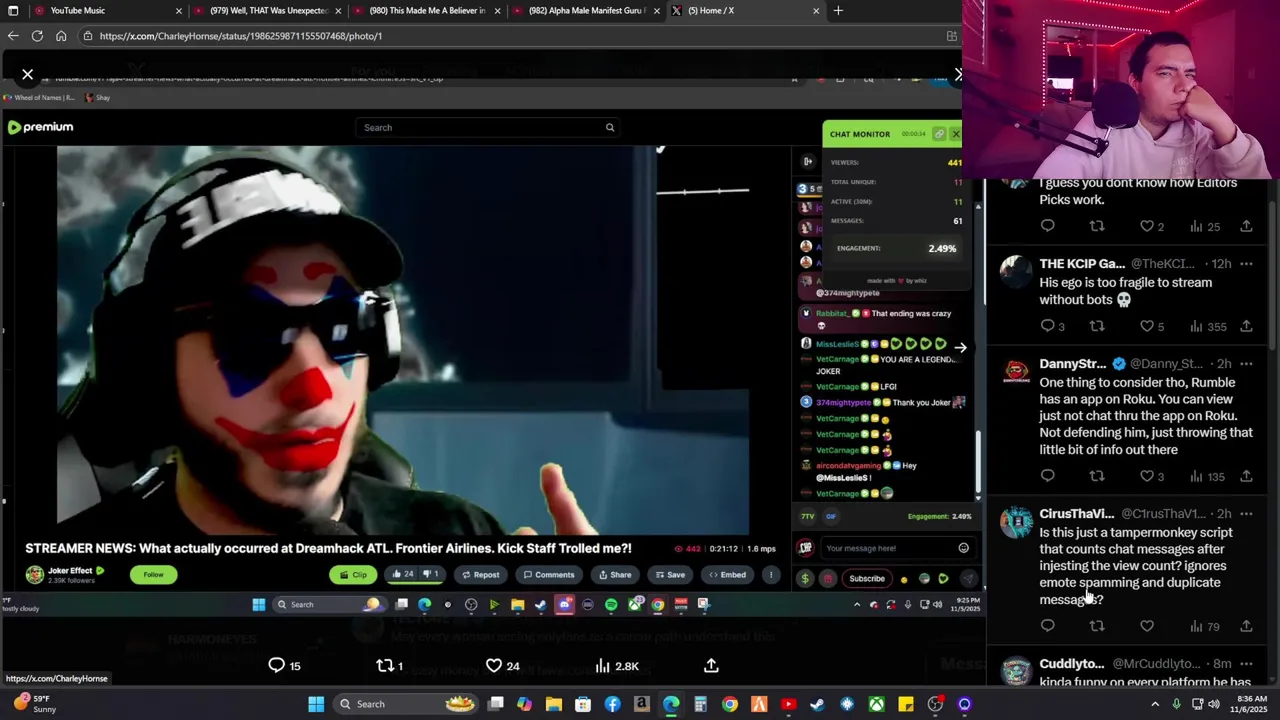Open Steam from the taskbar

pos(817,704)
